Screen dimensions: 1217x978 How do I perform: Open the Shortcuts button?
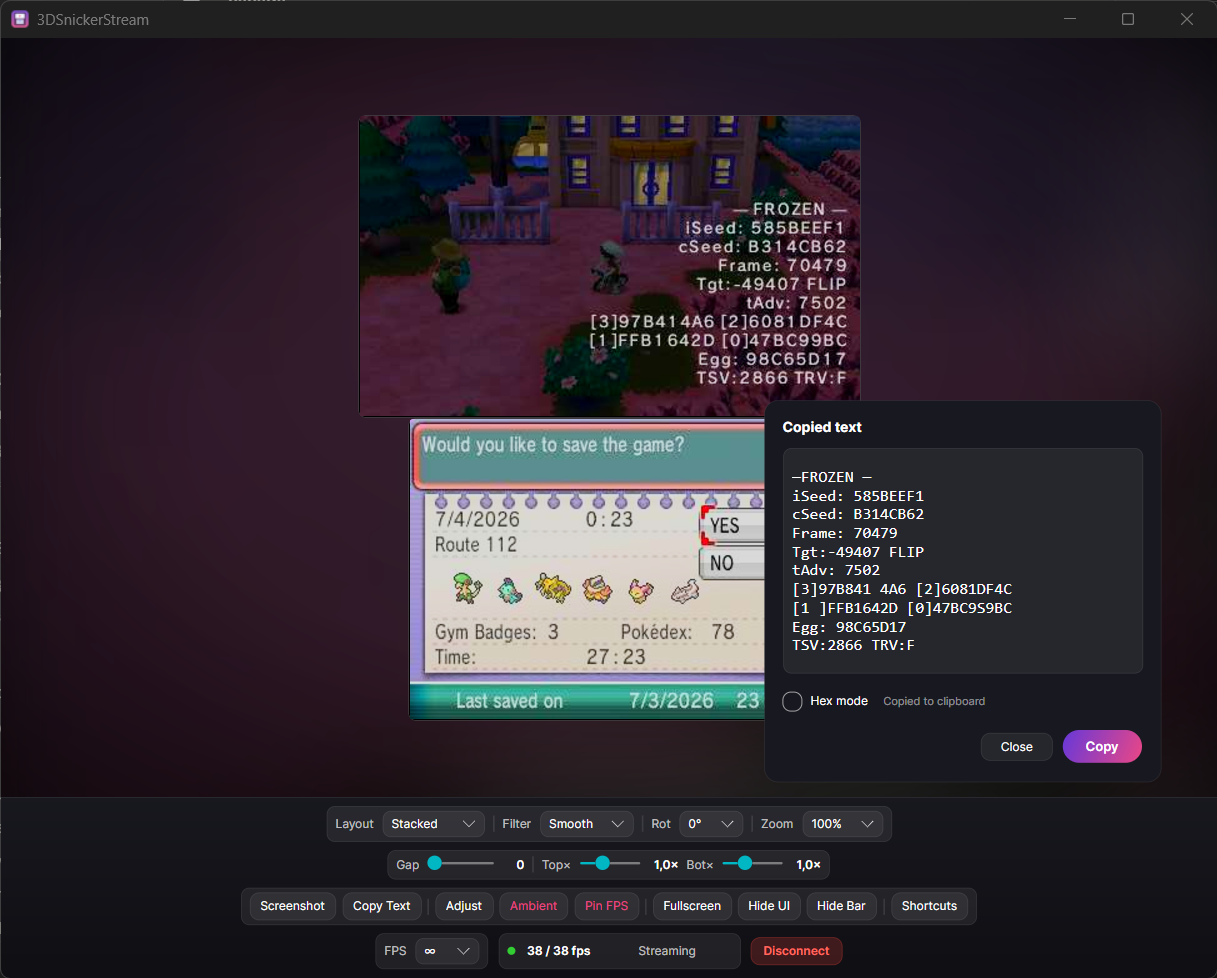click(929, 906)
